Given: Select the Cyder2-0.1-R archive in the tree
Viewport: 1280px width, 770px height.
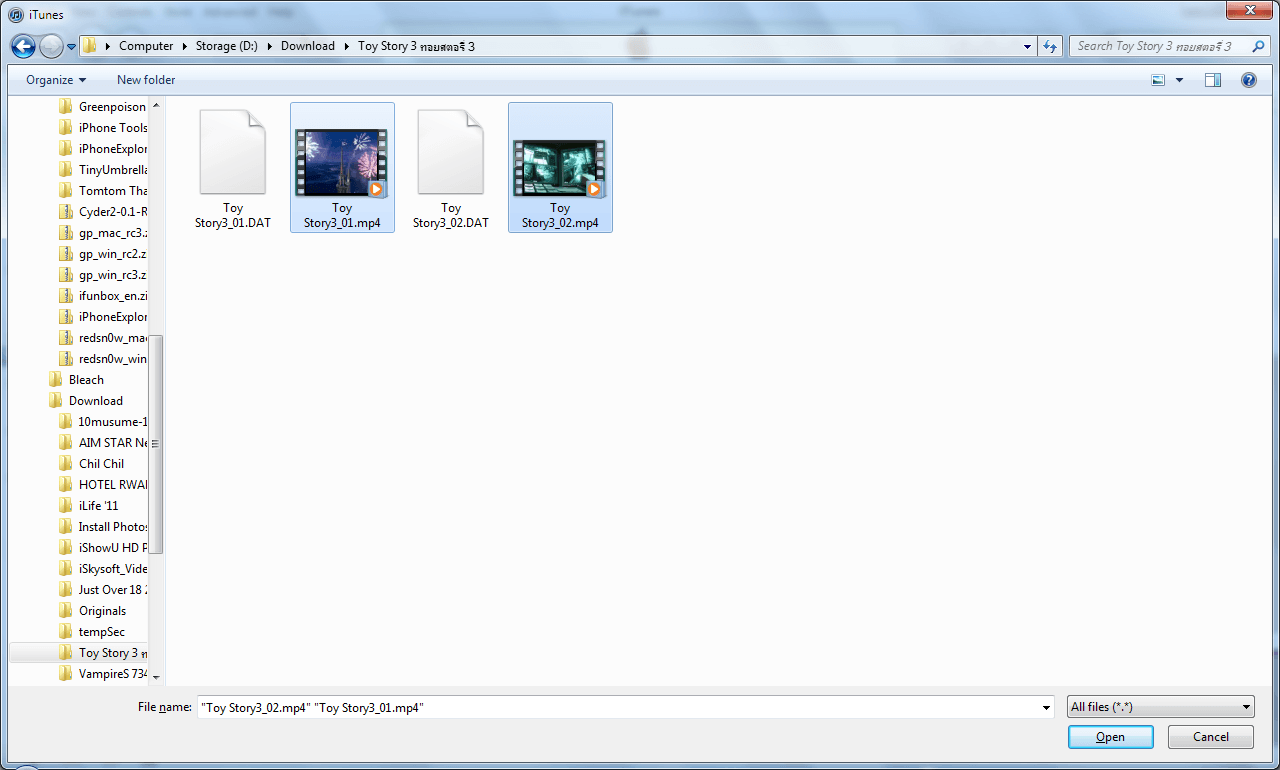Looking at the screenshot, I should pyautogui.click(x=103, y=212).
